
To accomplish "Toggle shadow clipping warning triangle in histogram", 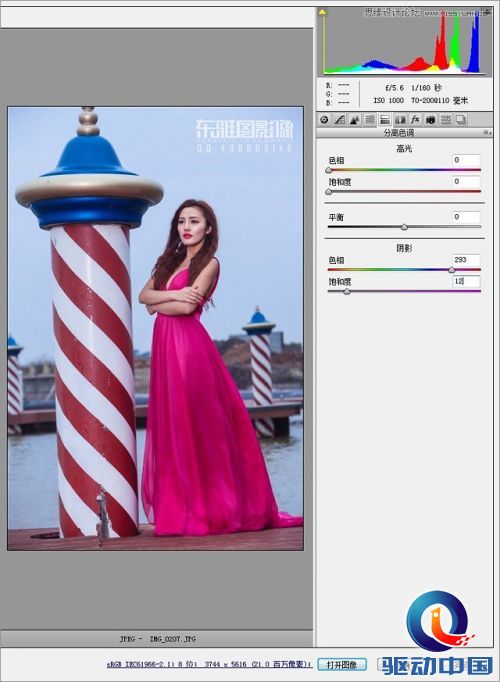I will tap(322, 12).
